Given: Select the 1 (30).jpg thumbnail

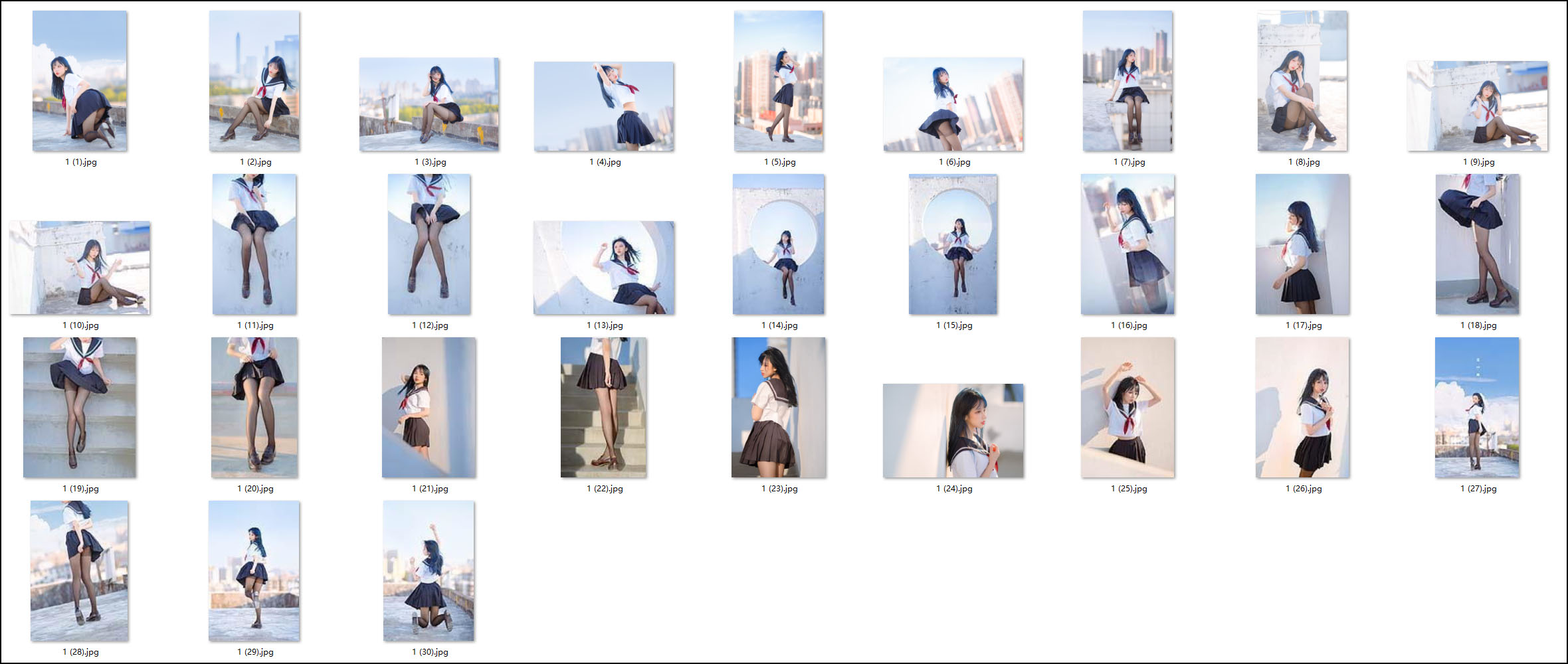Looking at the screenshot, I should tap(429, 571).
